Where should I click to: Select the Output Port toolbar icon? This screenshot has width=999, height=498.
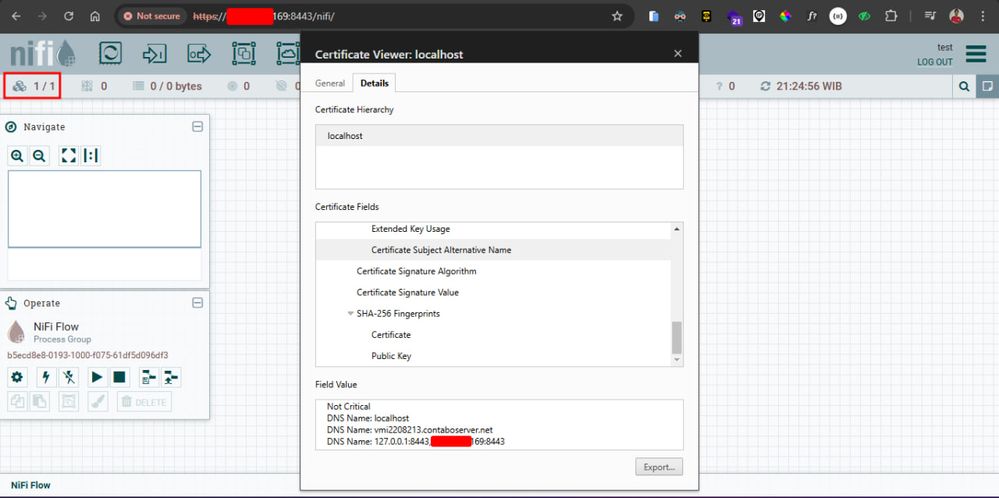click(x=199, y=53)
